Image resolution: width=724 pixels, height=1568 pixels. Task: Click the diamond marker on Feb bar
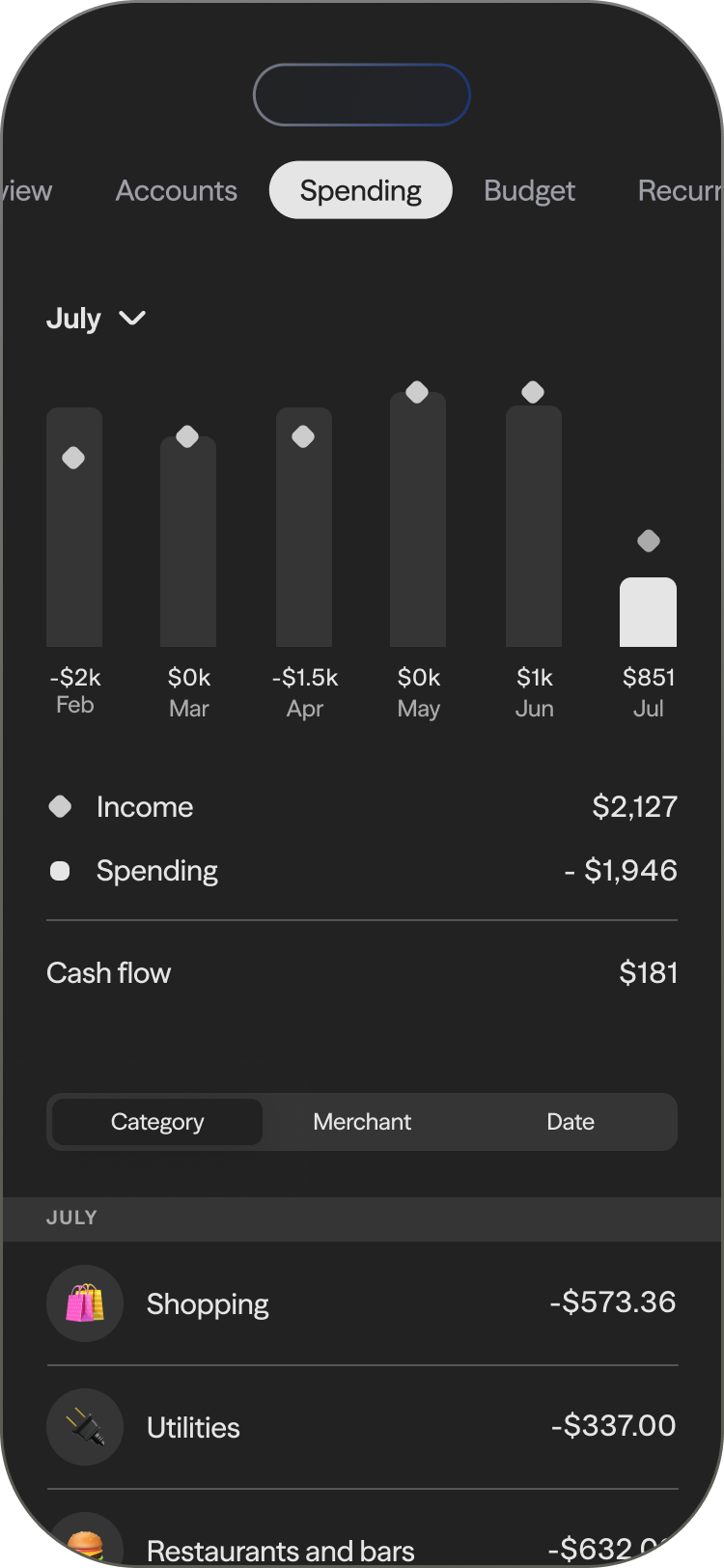[x=73, y=458]
